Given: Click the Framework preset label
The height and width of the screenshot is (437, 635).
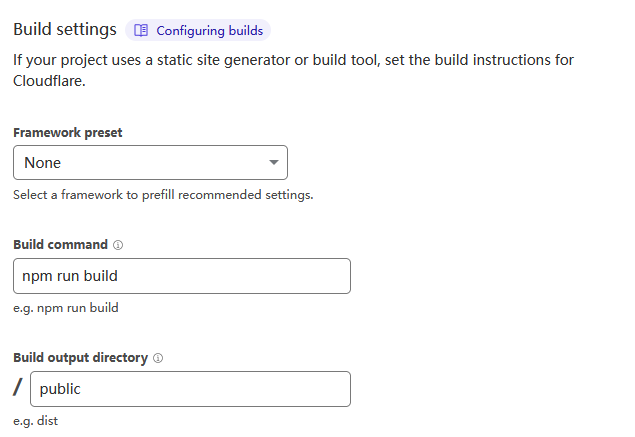Looking at the screenshot, I should 67,132.
